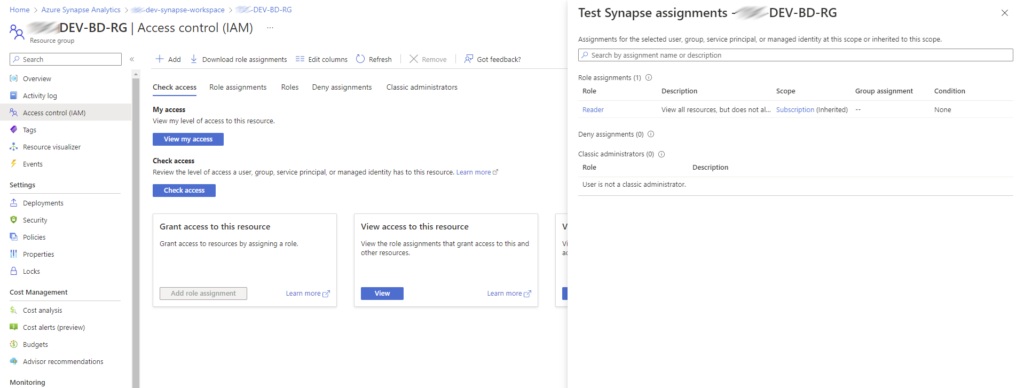Collapse the sidebar with double-chevron icon
1024x388 pixels.
click(x=131, y=59)
